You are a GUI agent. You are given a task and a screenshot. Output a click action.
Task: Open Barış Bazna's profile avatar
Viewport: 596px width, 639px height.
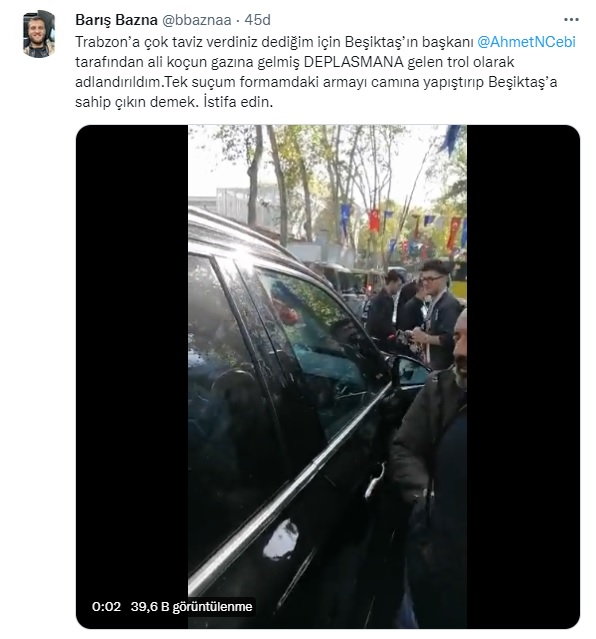[x=39, y=34]
